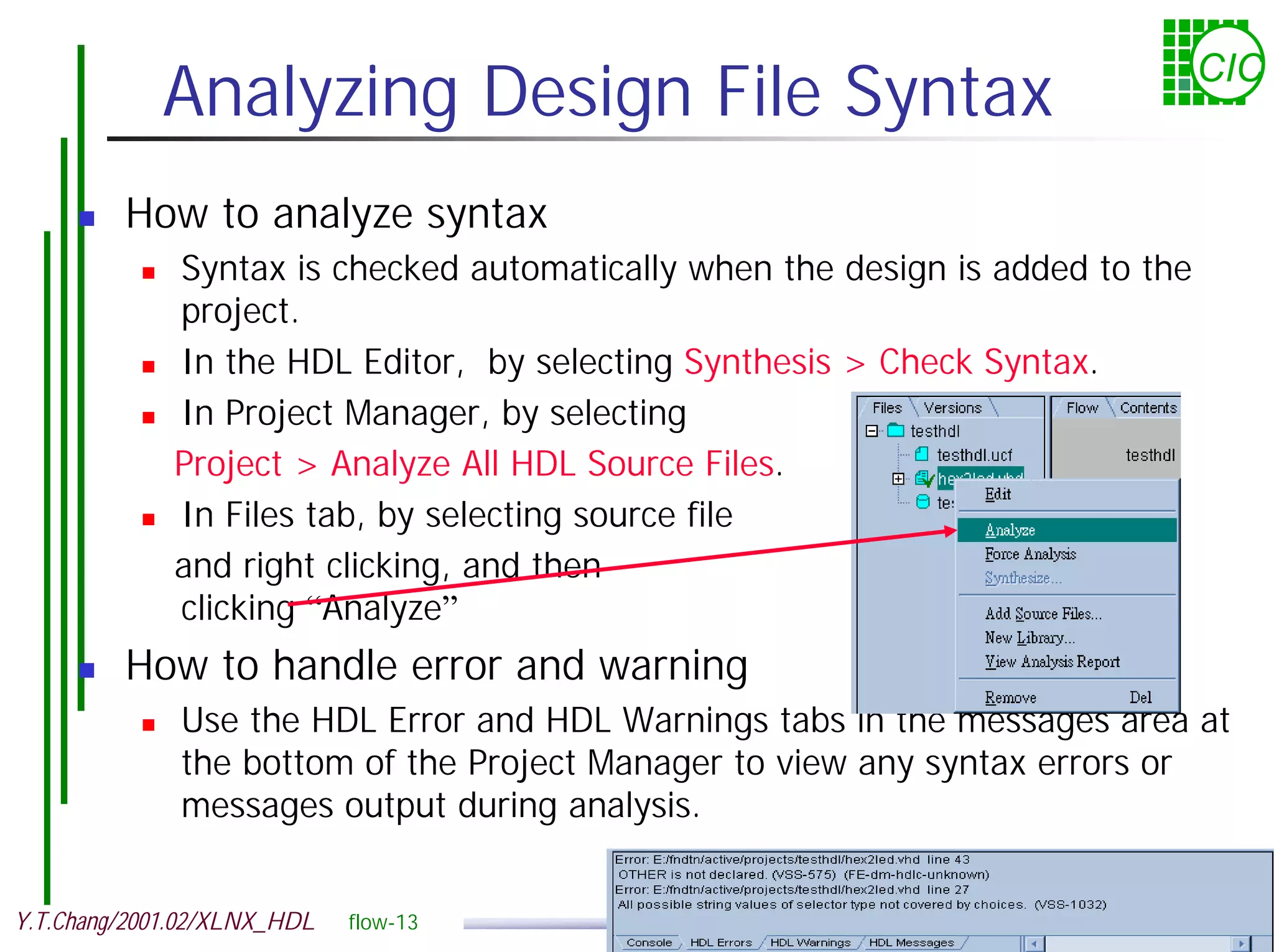Image resolution: width=1274 pixels, height=952 pixels.
Task: Choose Edit from the context menu
Action: tap(1067, 495)
